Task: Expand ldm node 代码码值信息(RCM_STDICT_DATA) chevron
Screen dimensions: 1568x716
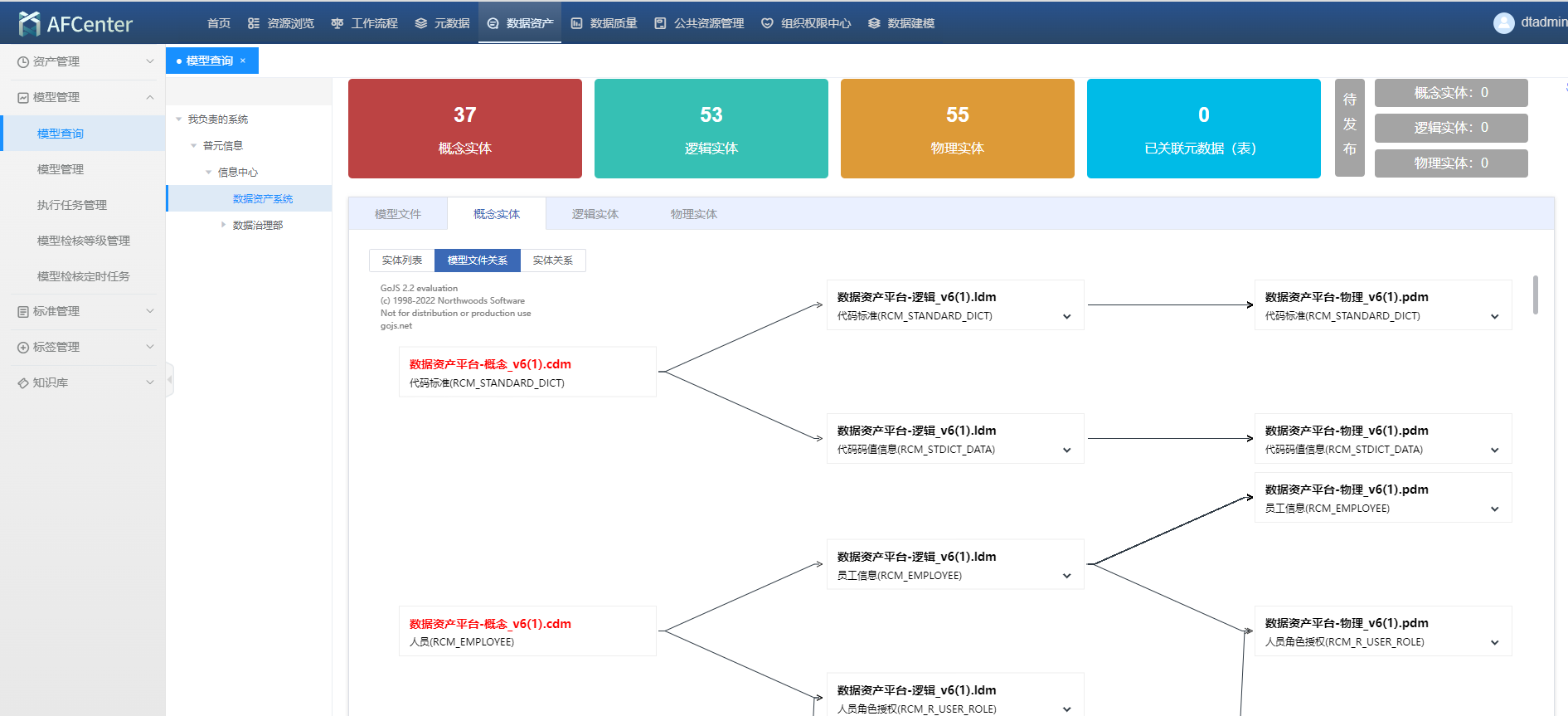Action: pos(1067,451)
